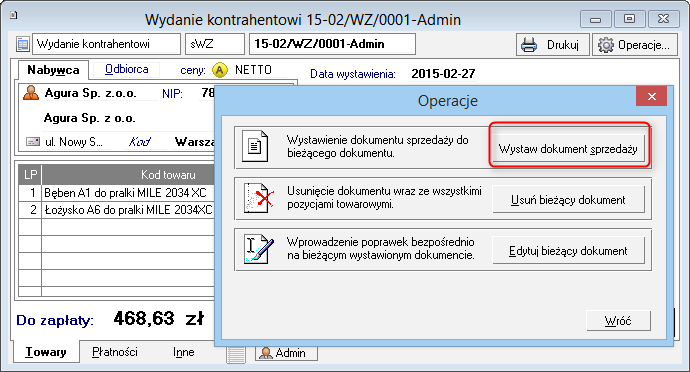Click the Agura Sp. z.o.o. contractor name
The image size is (690, 372).
pos(90,93)
